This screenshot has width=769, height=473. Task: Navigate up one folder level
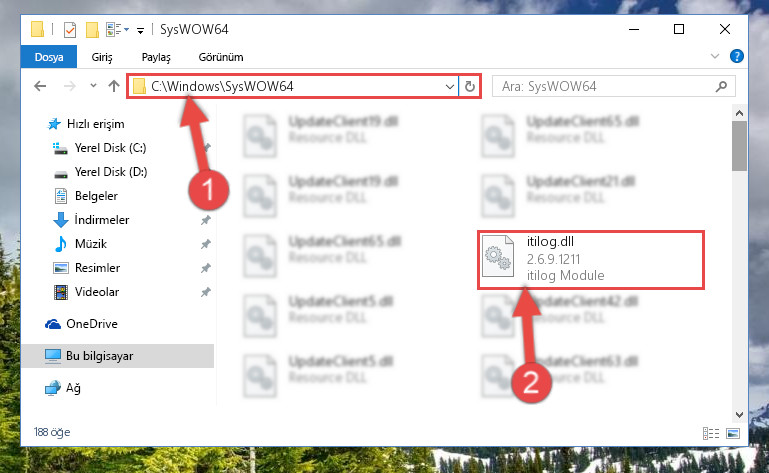pyautogui.click(x=114, y=86)
